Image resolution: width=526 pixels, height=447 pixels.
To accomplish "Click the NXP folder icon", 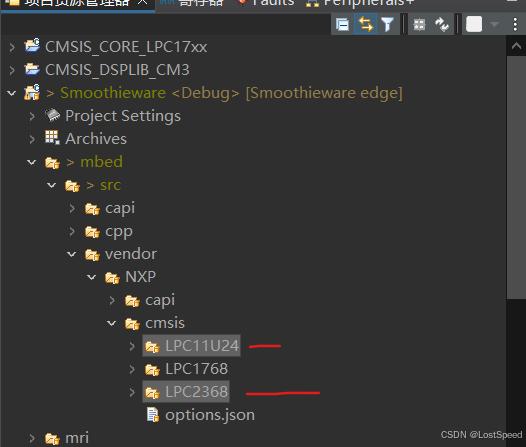I will tap(112, 278).
